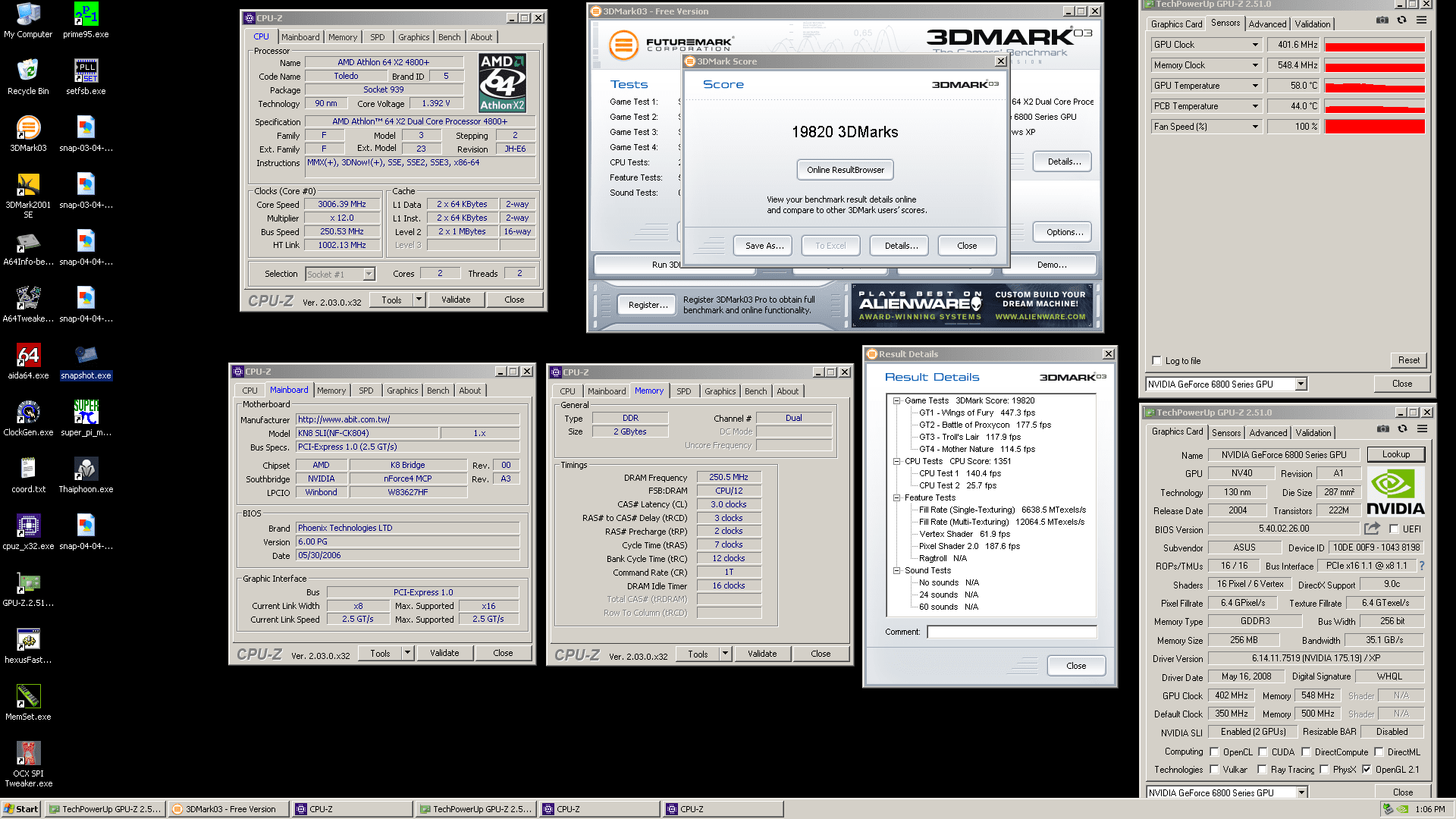The image size is (1456, 819).
Task: Switch to 3DMark03 taskbar button
Action: (x=228, y=809)
